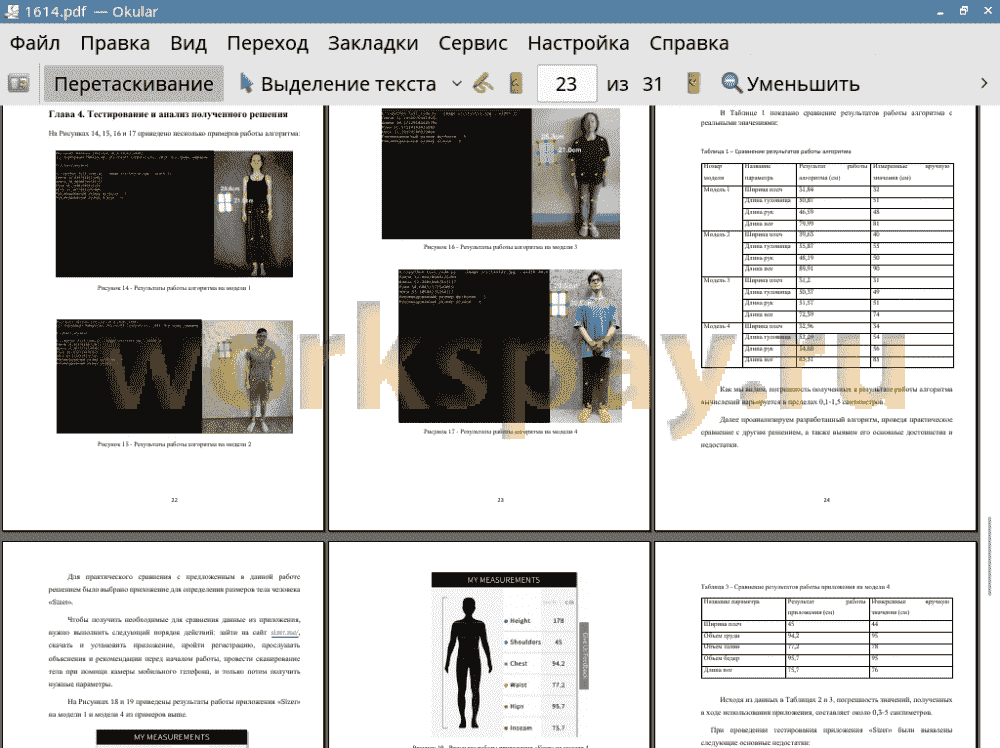1000x748 pixels.
Task: Open the Справка menu
Action: pos(689,43)
